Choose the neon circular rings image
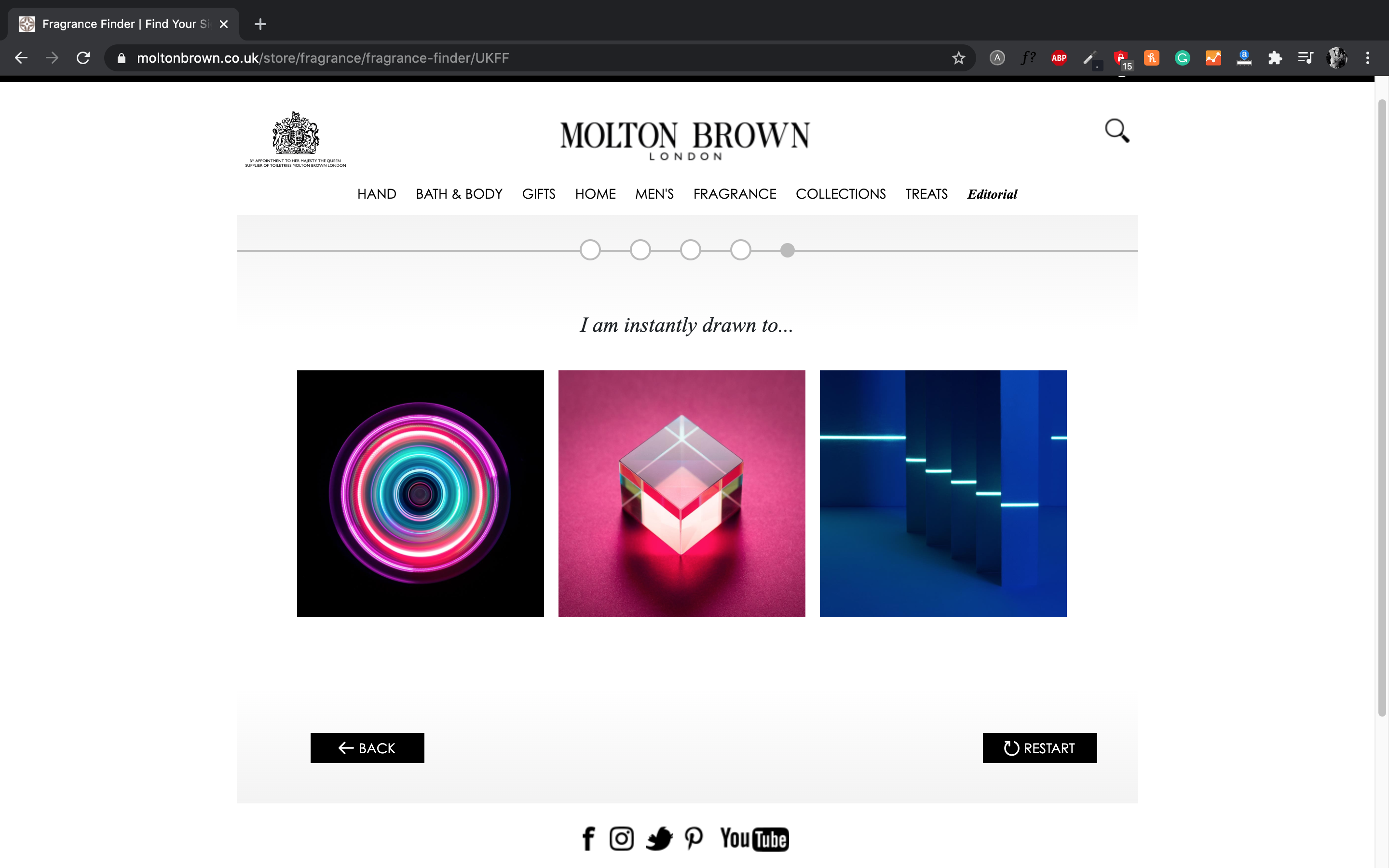The width and height of the screenshot is (1389, 868). point(420,494)
